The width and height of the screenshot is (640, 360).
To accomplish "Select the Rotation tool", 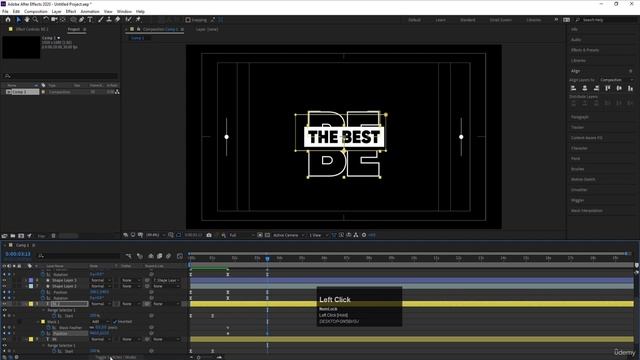I will 46,20.
